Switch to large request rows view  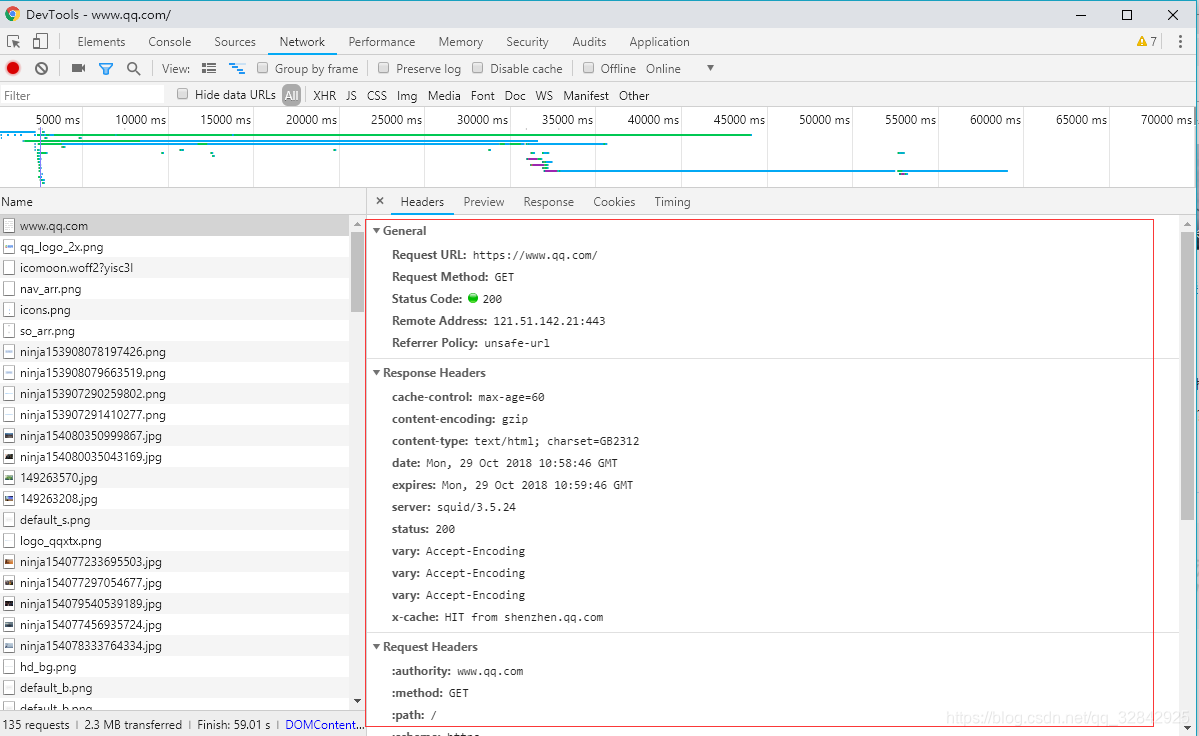coord(209,69)
